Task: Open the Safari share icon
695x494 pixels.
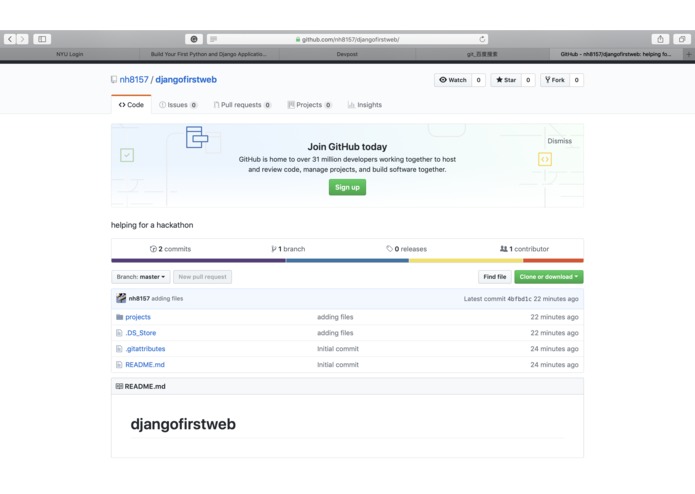Action: [660, 39]
